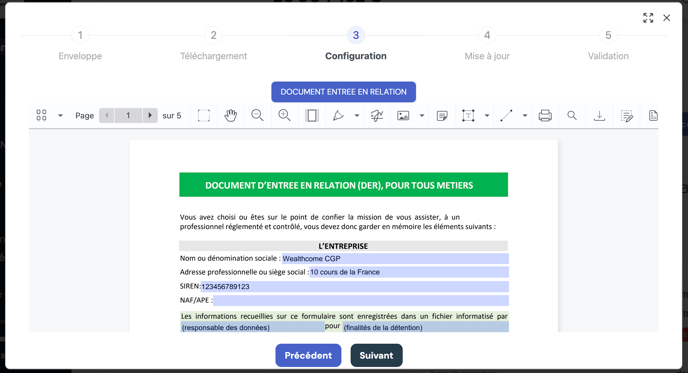Click the document info icon
Image resolution: width=688 pixels, height=373 pixels.
pos(653,115)
